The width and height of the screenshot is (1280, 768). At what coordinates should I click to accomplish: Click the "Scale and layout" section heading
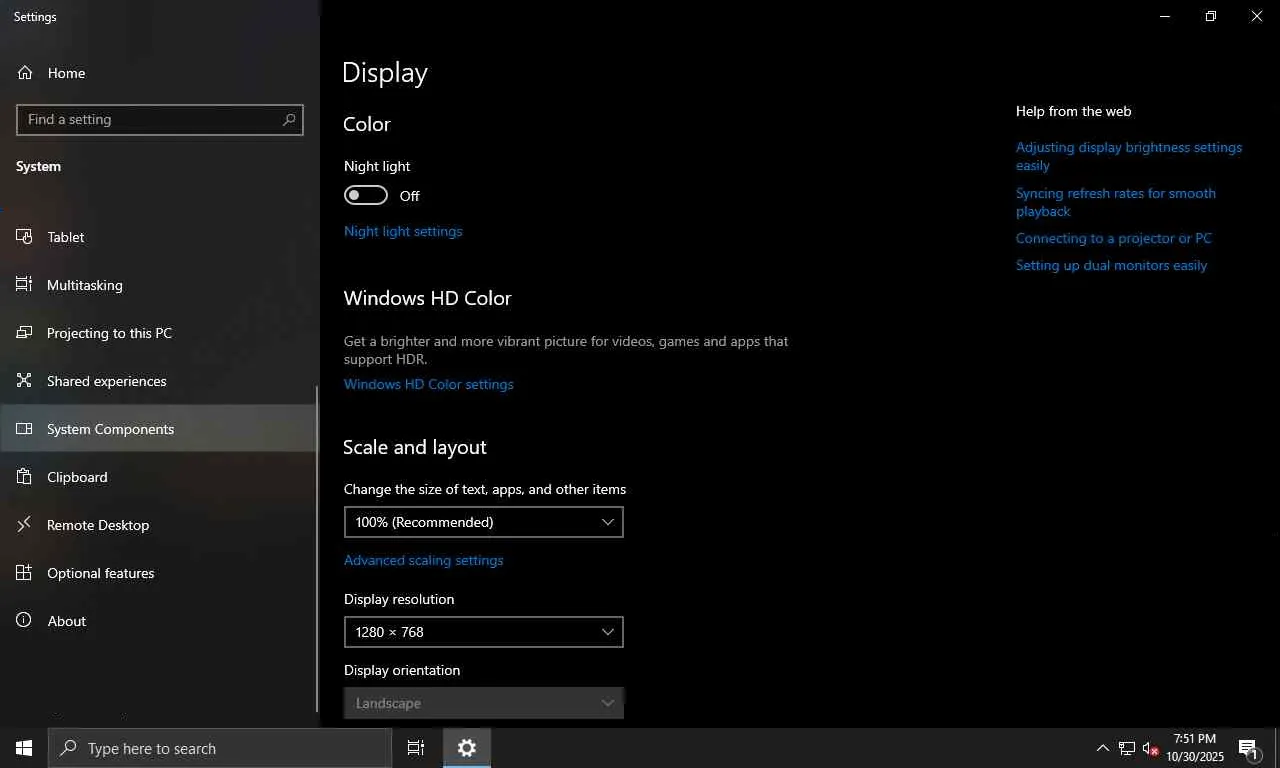click(x=415, y=447)
